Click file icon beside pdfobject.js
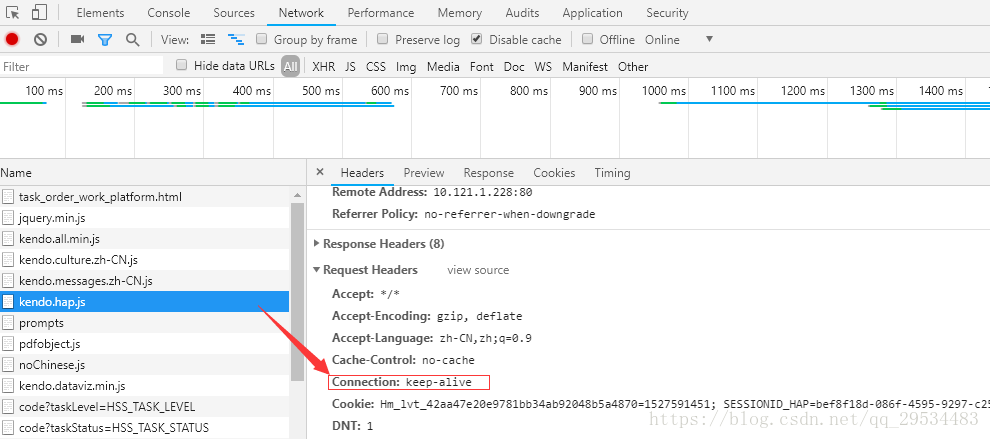 tap(8, 344)
